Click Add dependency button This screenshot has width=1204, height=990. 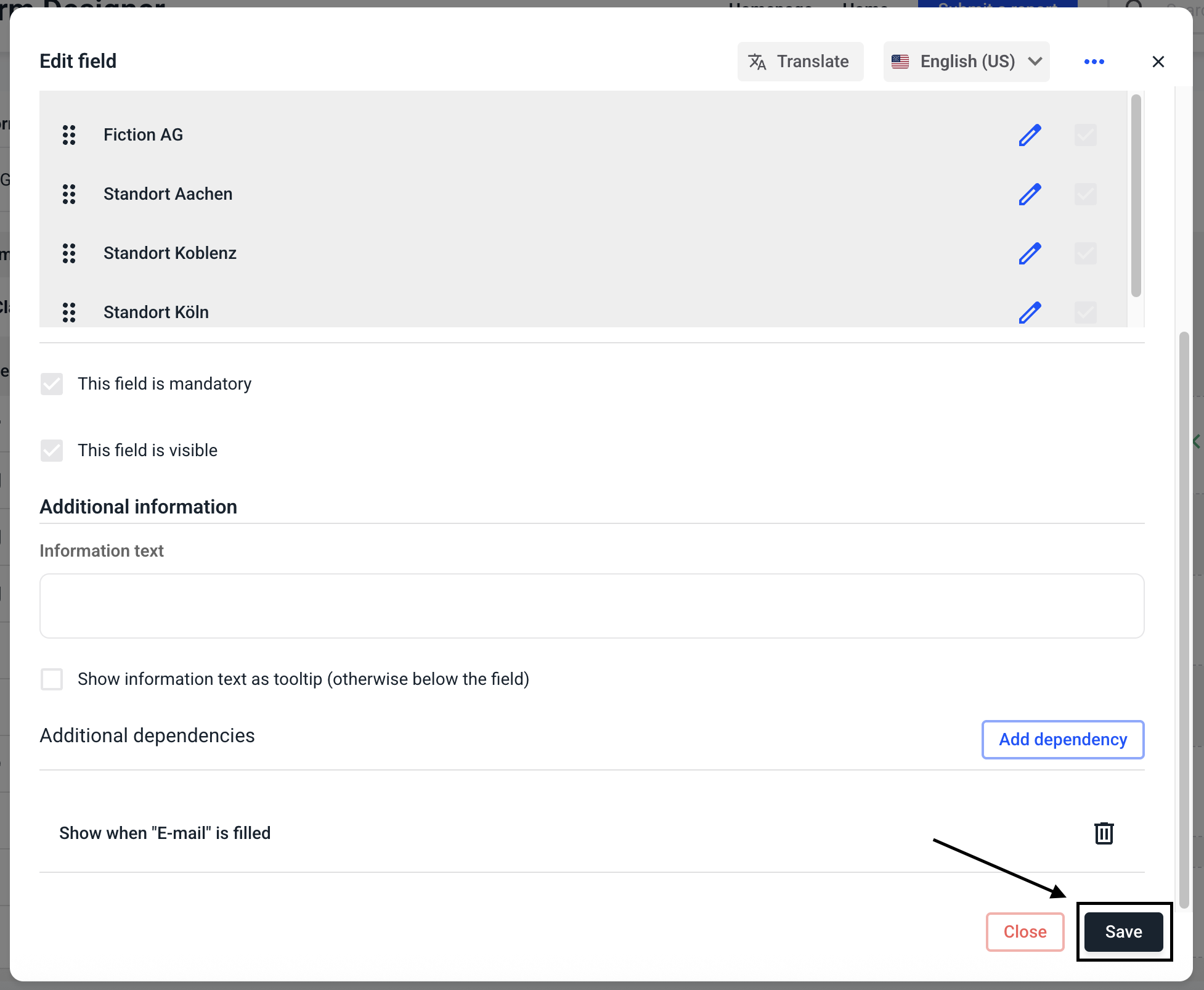pos(1062,739)
